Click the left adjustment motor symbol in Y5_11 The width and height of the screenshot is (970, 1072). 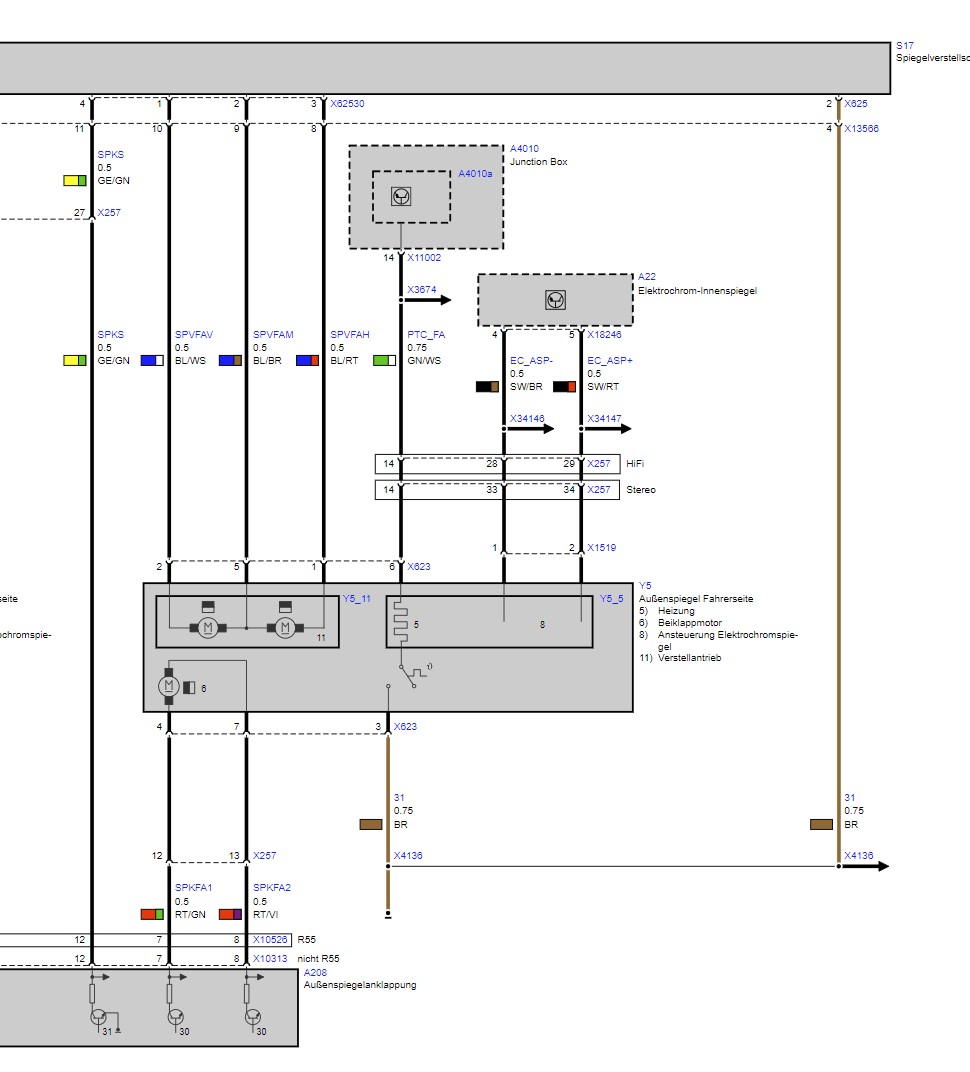pyautogui.click(x=208, y=627)
